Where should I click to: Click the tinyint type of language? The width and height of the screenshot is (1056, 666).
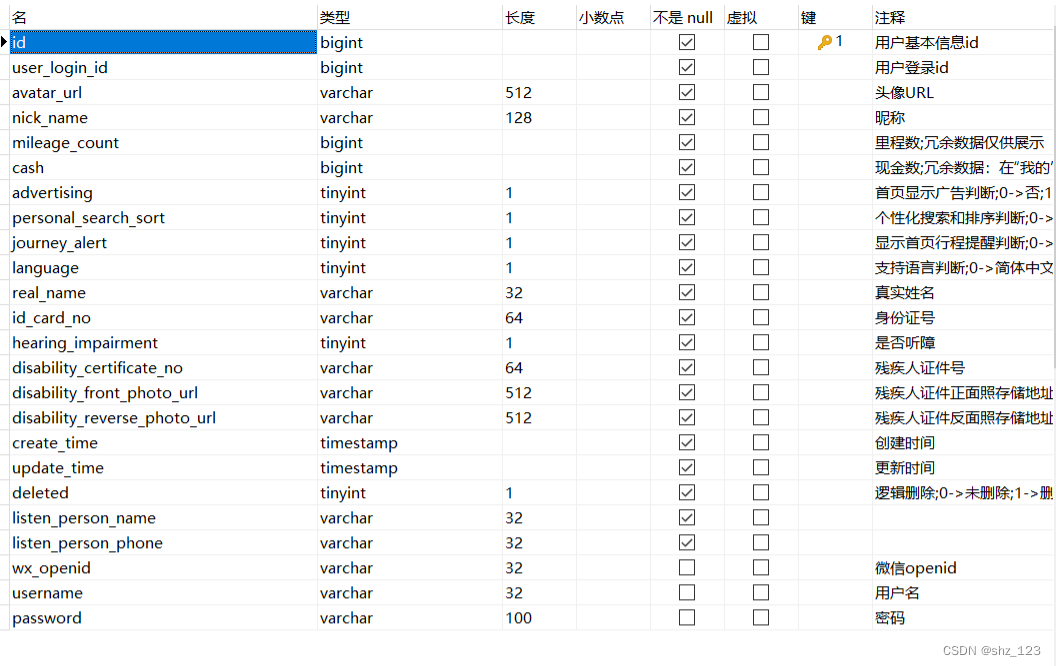click(343, 267)
